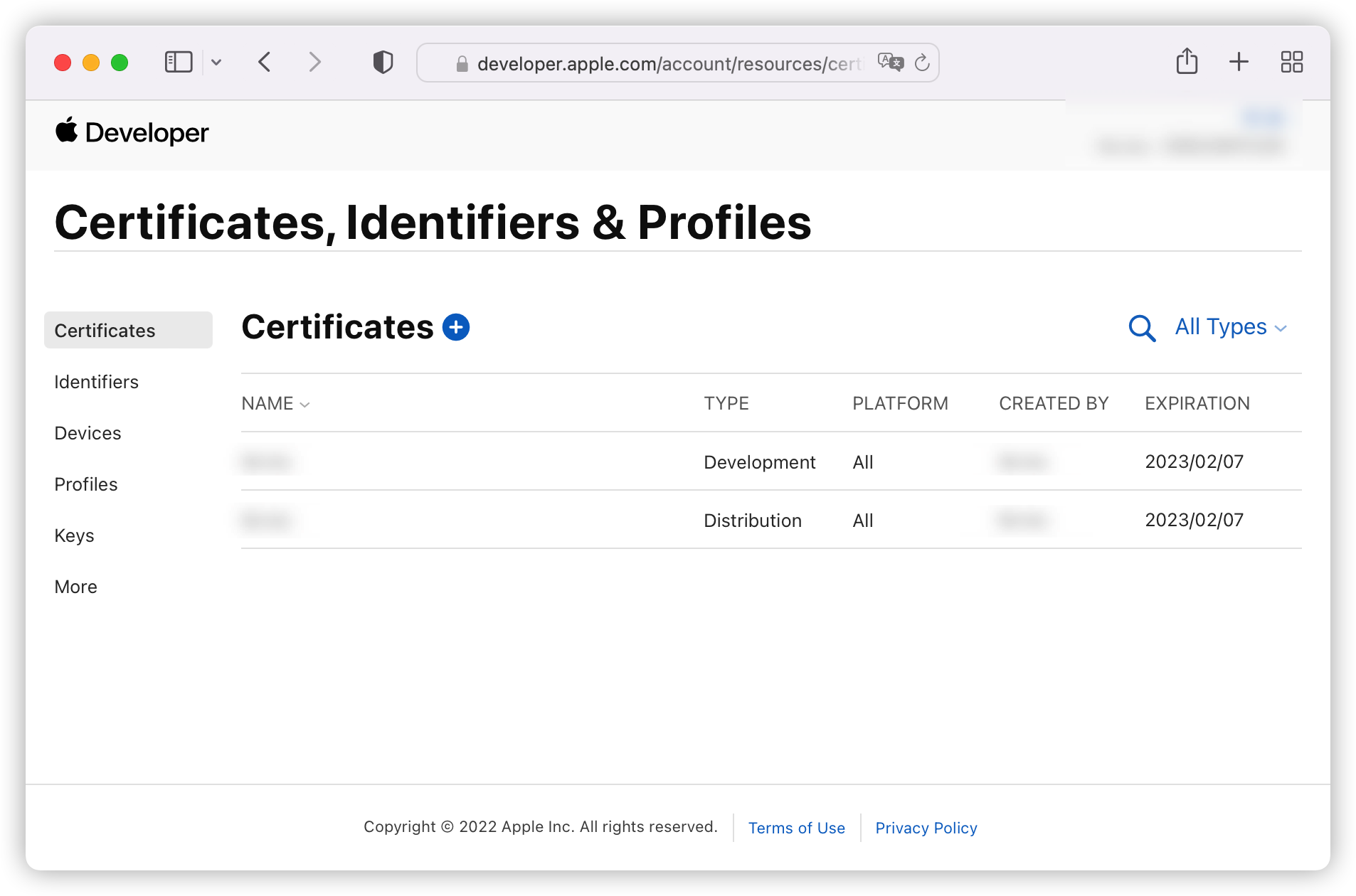The image size is (1356, 896).
Task: Show the tab overview grid
Action: tap(1291, 62)
